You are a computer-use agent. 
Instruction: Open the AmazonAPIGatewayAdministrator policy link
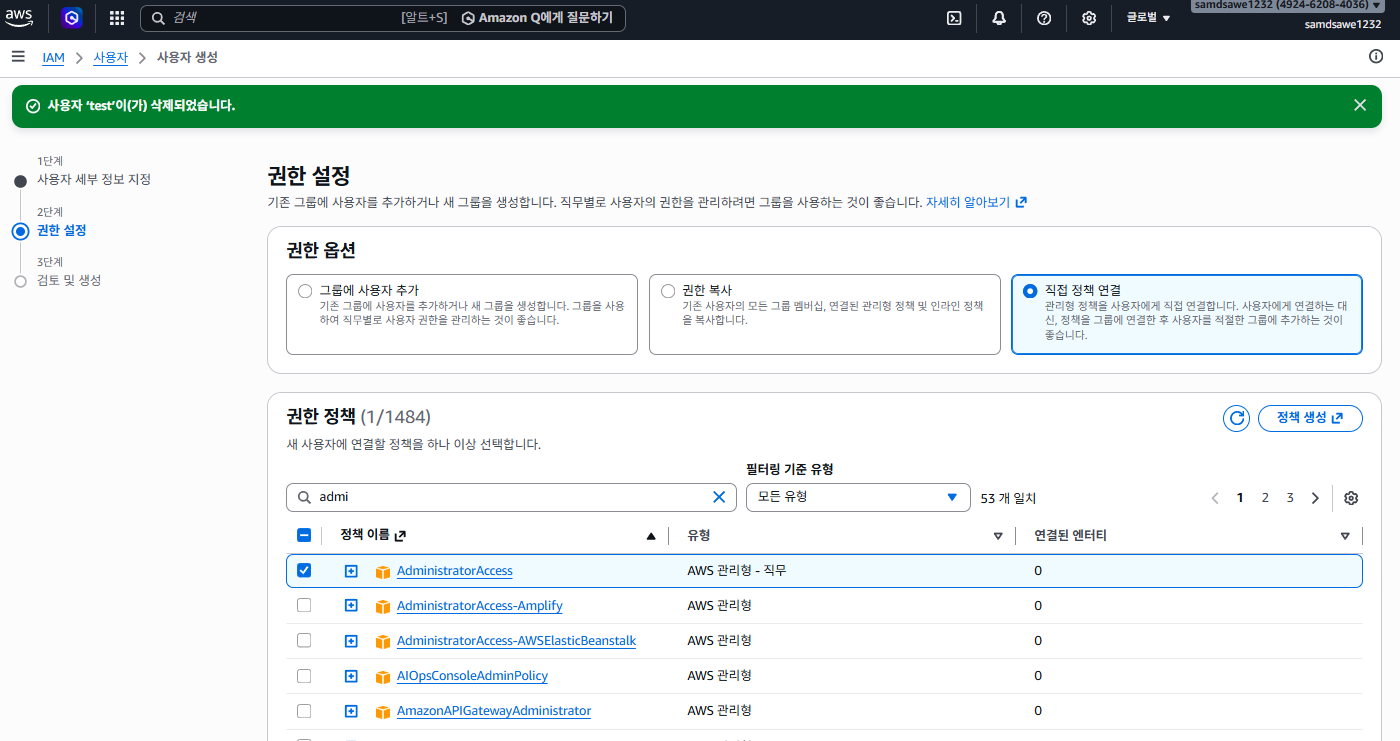click(494, 711)
